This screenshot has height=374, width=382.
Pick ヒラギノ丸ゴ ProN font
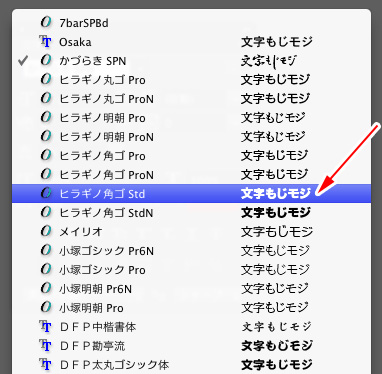pos(191,99)
